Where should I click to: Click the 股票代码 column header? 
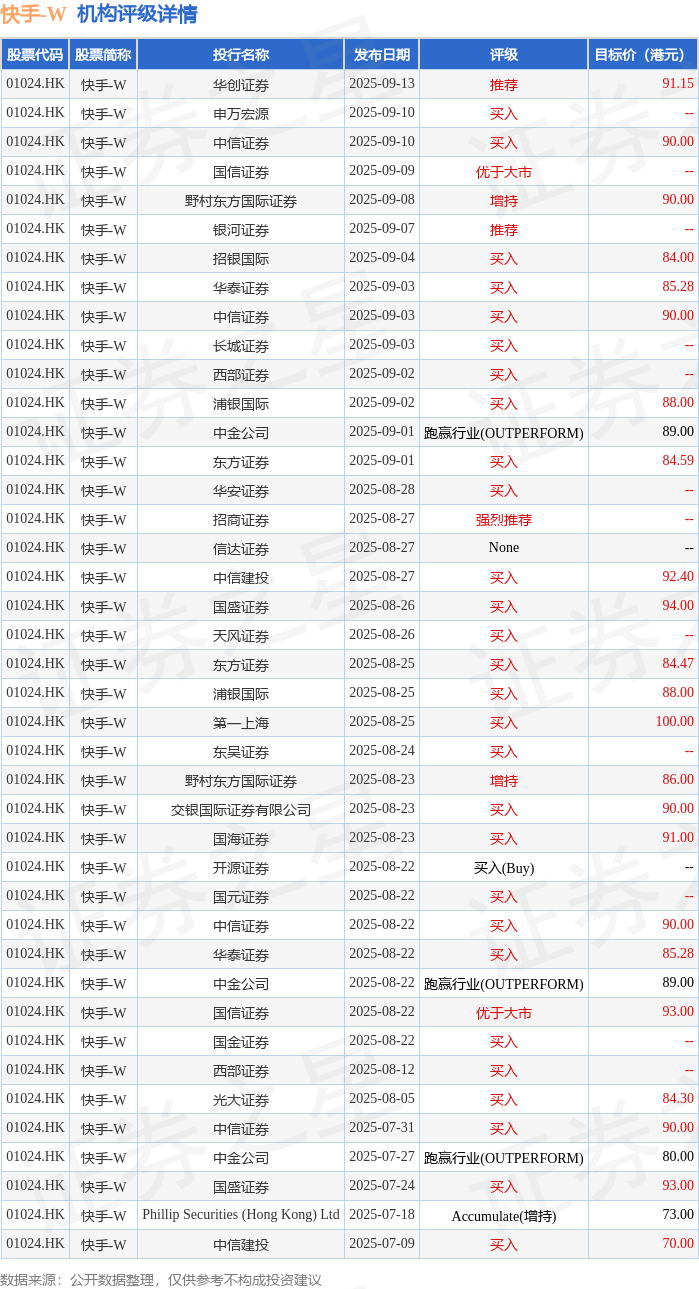tap(35, 55)
